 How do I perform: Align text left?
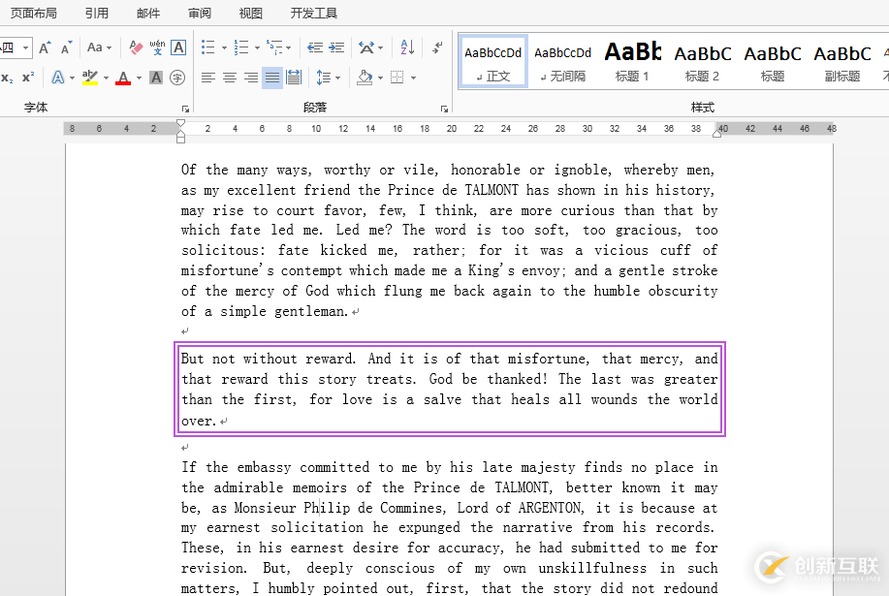click(208, 78)
